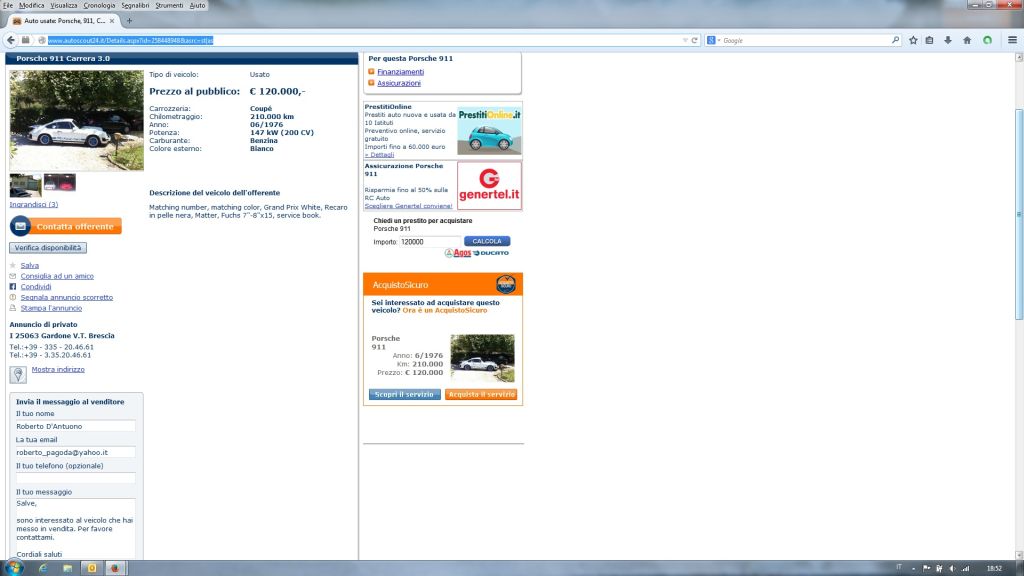The width and height of the screenshot is (1024, 576).
Task: Open the Strumenti menu
Action: (x=169, y=5)
